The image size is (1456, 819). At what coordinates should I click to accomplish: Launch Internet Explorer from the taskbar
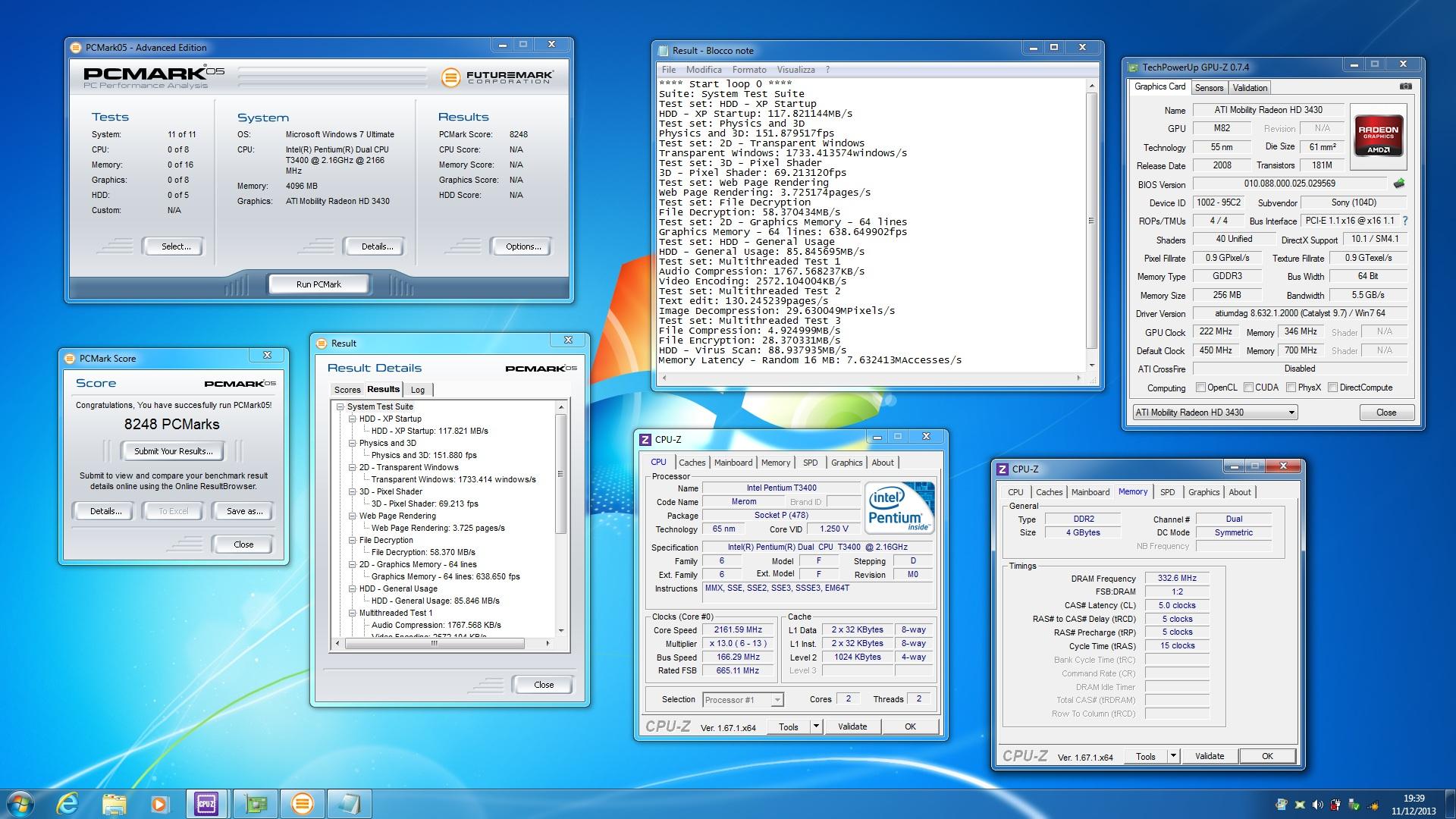(68, 803)
